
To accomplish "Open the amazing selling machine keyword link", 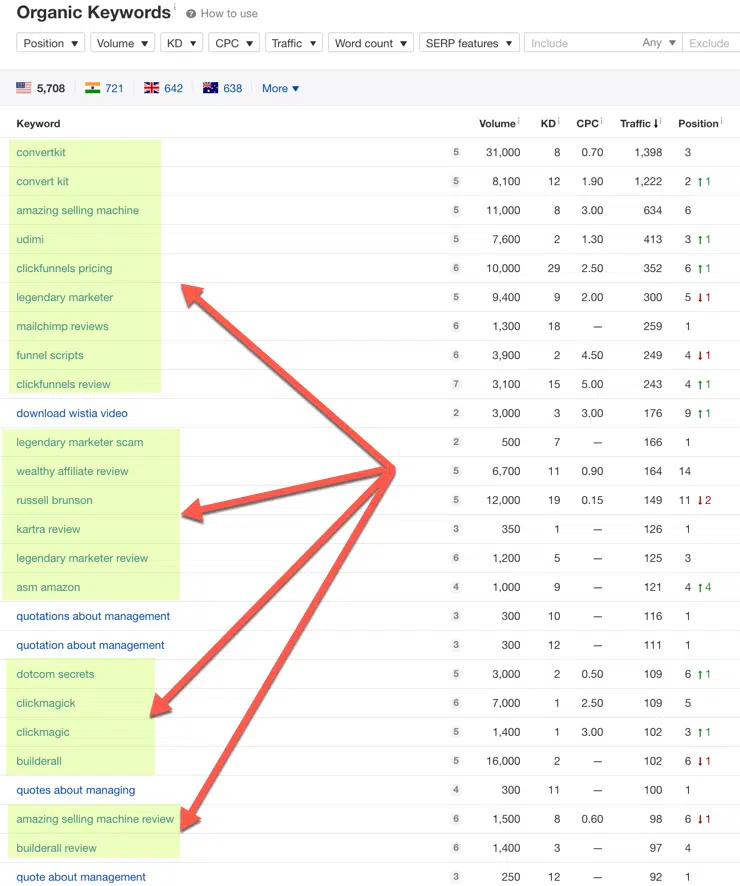I will click(77, 210).
